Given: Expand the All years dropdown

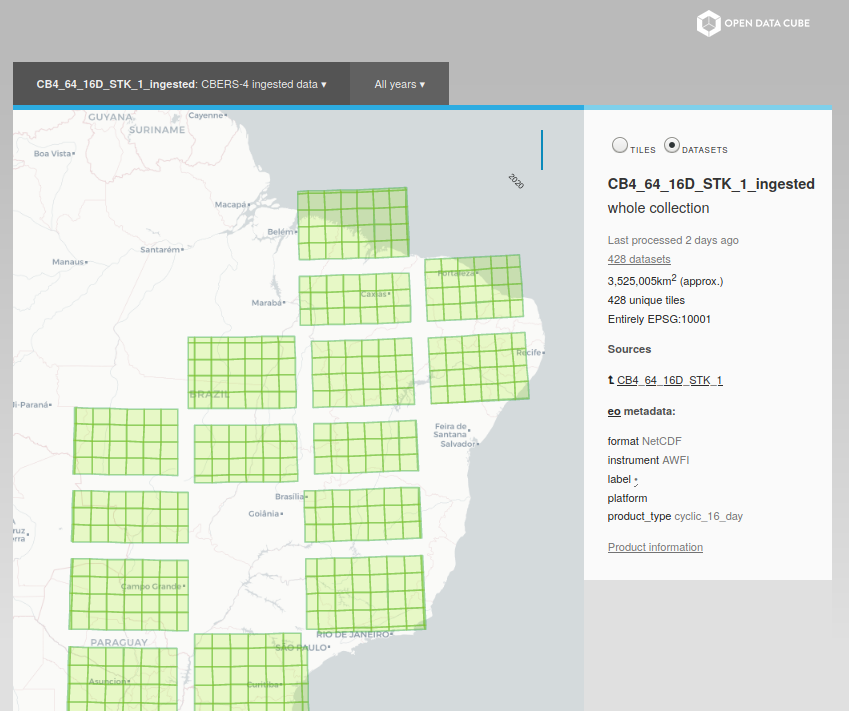Looking at the screenshot, I should [x=400, y=84].
